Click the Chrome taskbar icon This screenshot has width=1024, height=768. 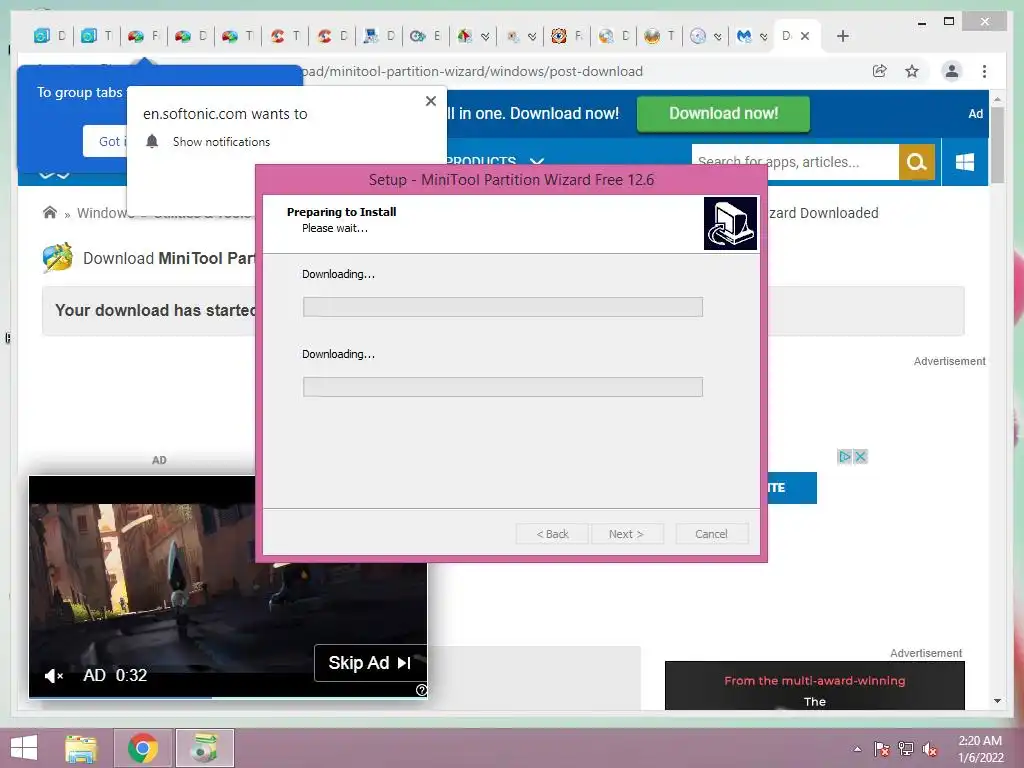point(143,748)
